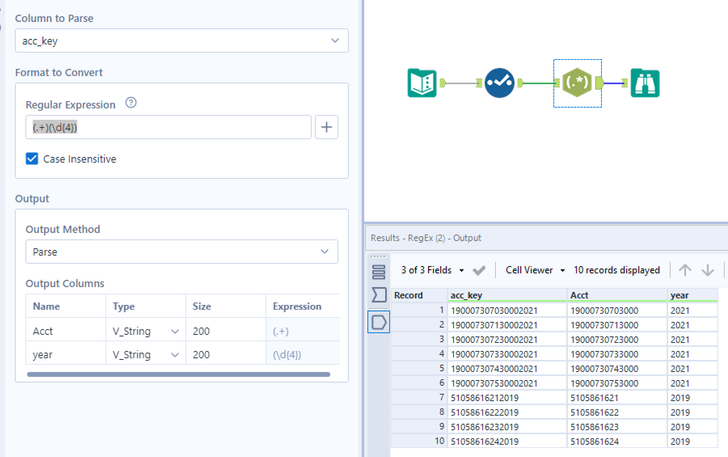
Task: Click the Name header in Output Columns
Action: tap(66, 307)
